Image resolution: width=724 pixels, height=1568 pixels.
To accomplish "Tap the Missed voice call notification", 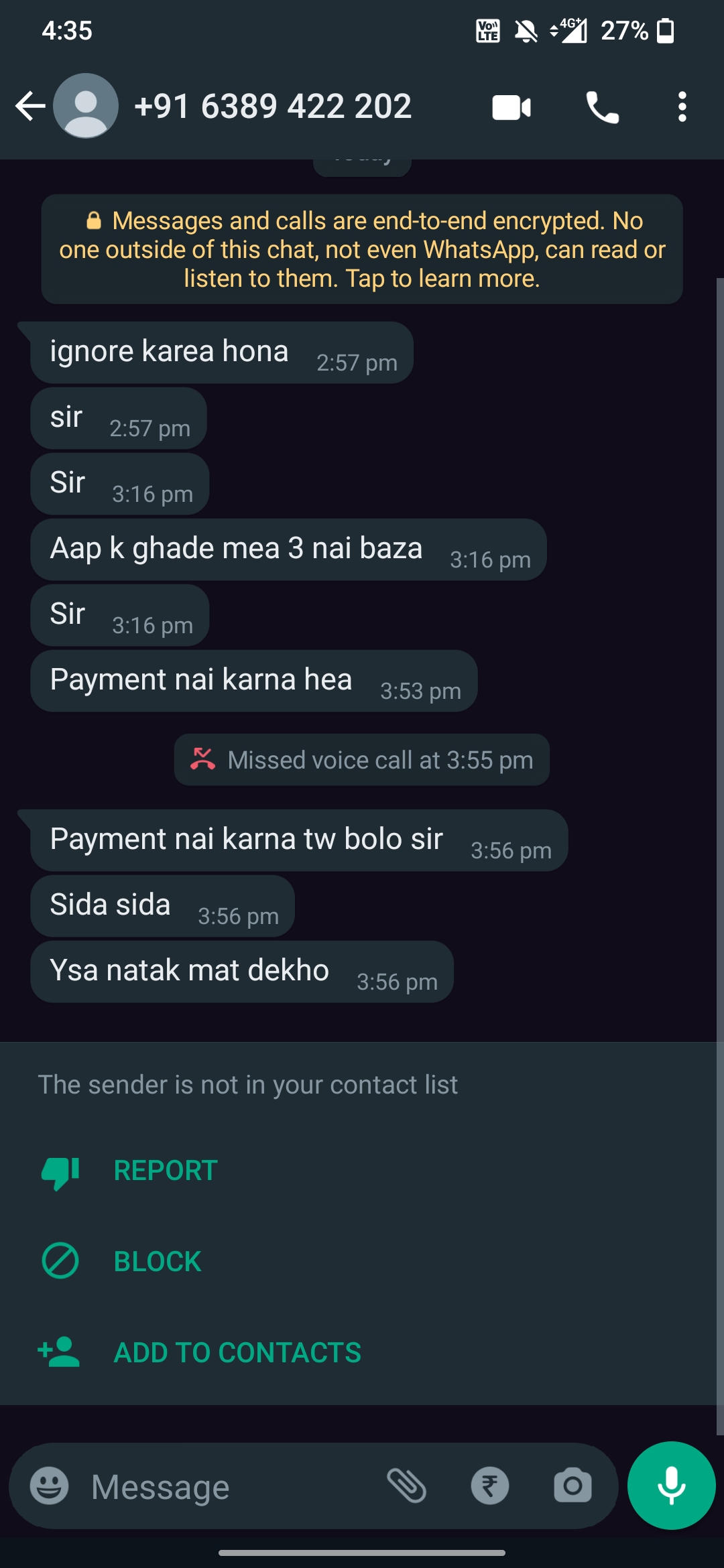I will [362, 760].
